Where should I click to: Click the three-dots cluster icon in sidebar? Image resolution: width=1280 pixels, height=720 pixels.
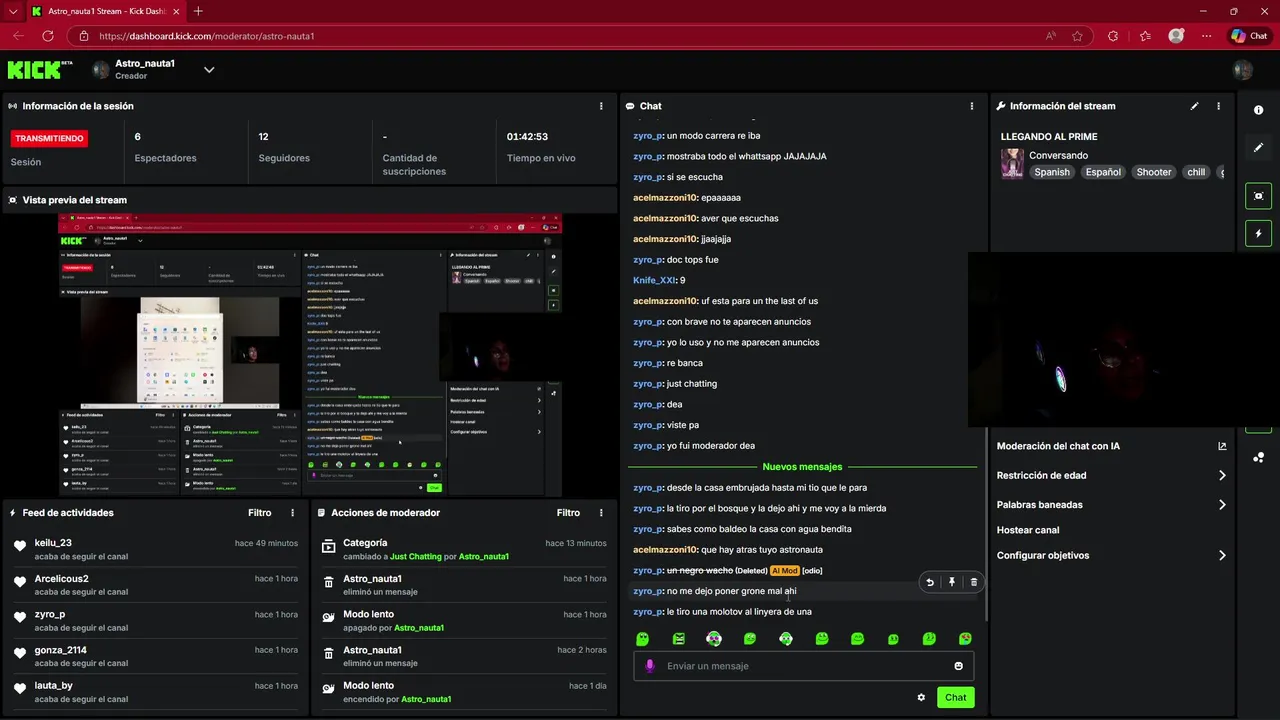tap(1259, 458)
